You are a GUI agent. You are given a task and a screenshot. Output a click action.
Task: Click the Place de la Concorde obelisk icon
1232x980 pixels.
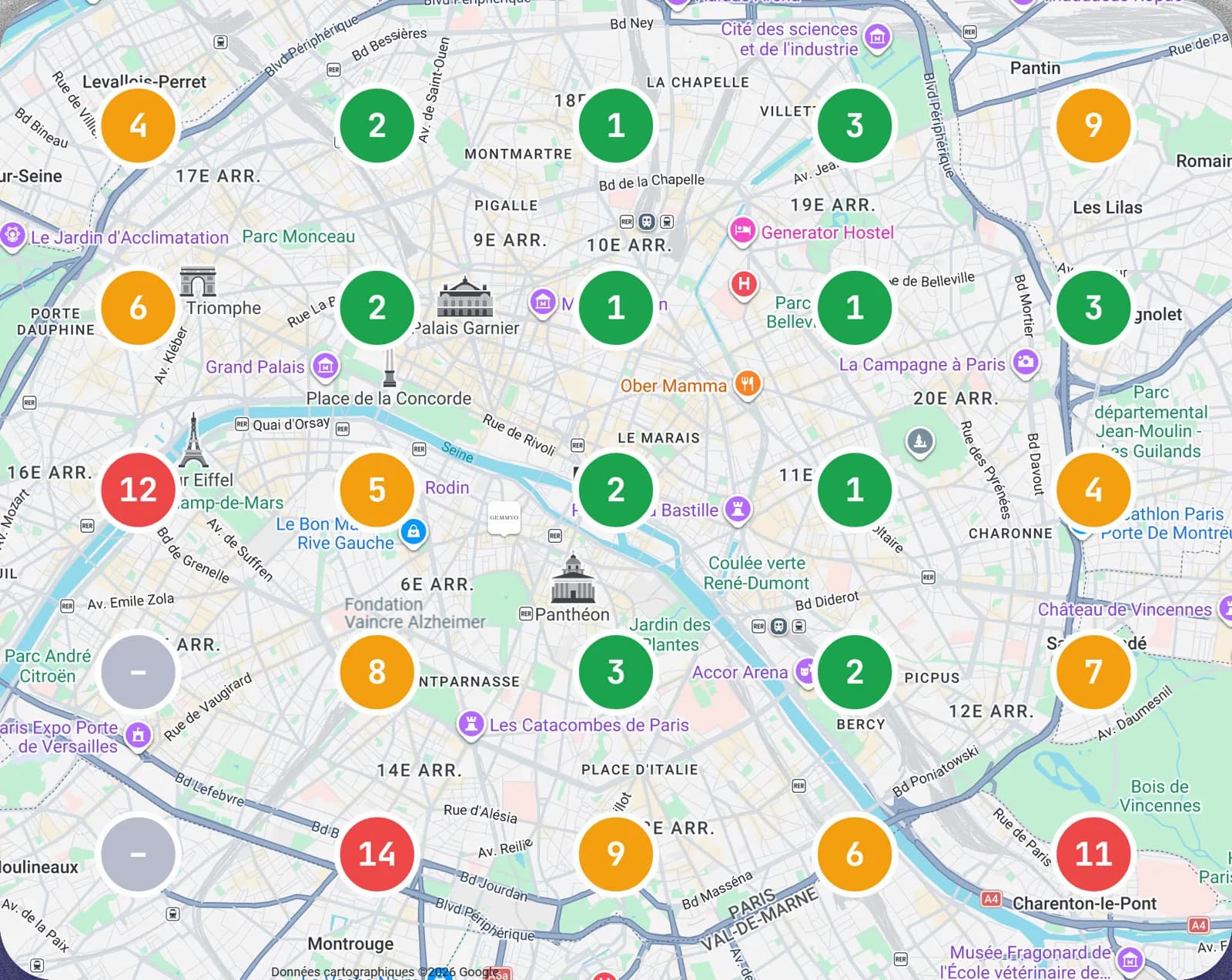(390, 368)
